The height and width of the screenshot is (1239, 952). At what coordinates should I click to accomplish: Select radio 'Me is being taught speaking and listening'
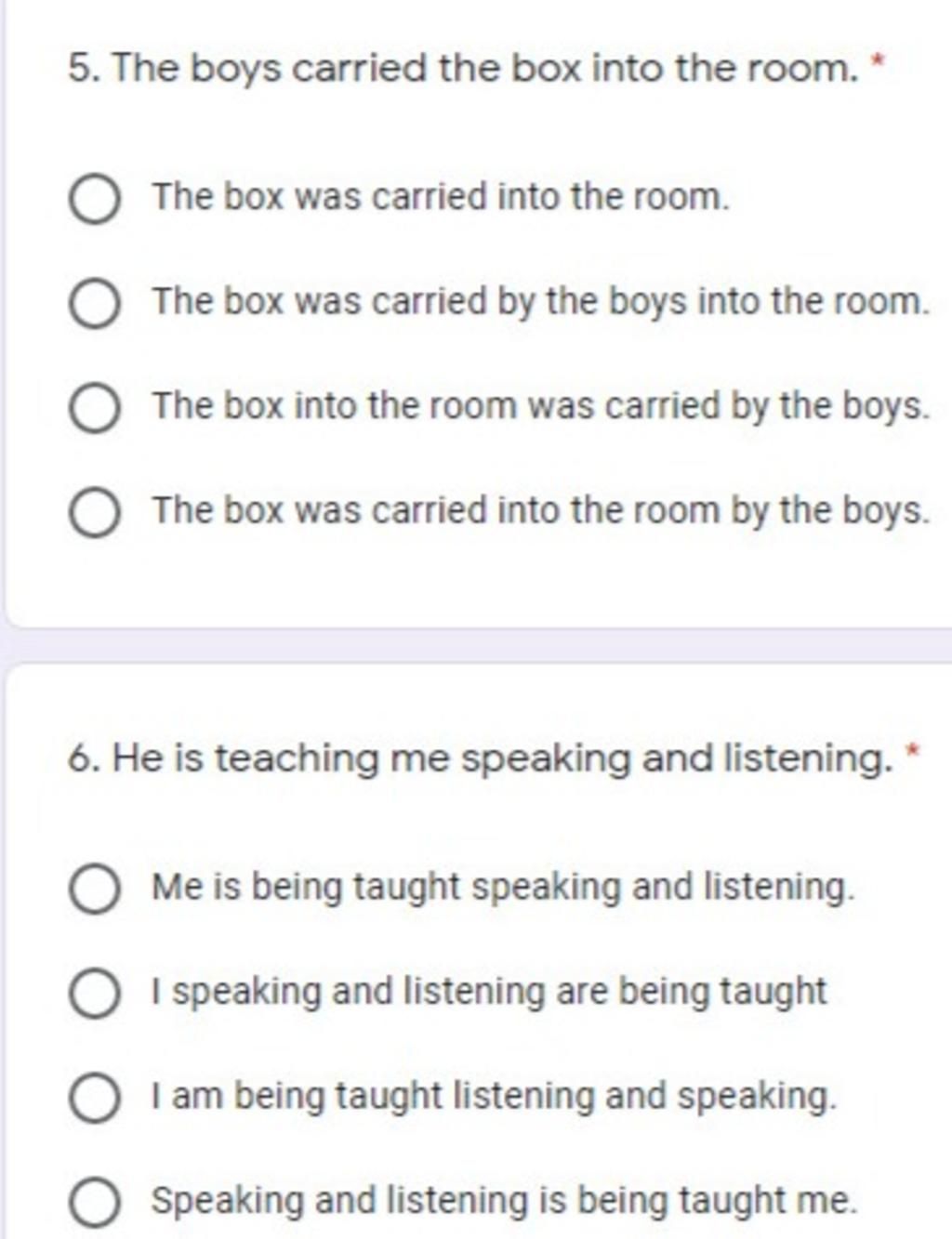pos(94,890)
